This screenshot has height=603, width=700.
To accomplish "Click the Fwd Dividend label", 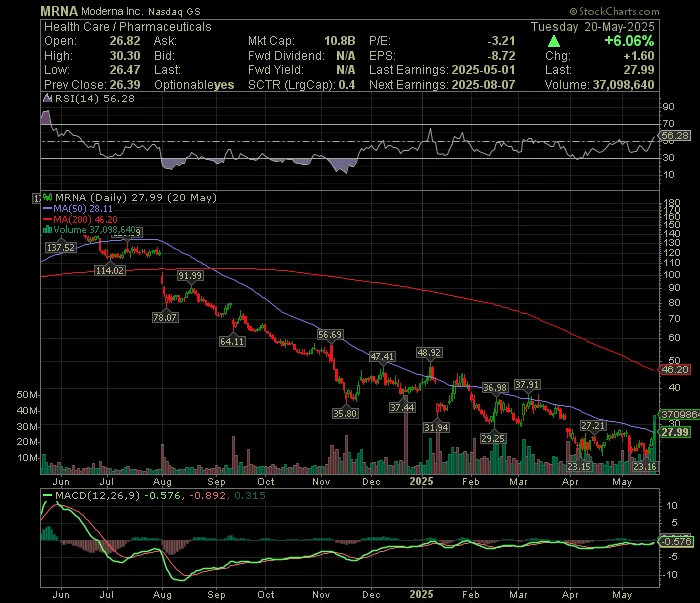I will [x=286, y=56].
